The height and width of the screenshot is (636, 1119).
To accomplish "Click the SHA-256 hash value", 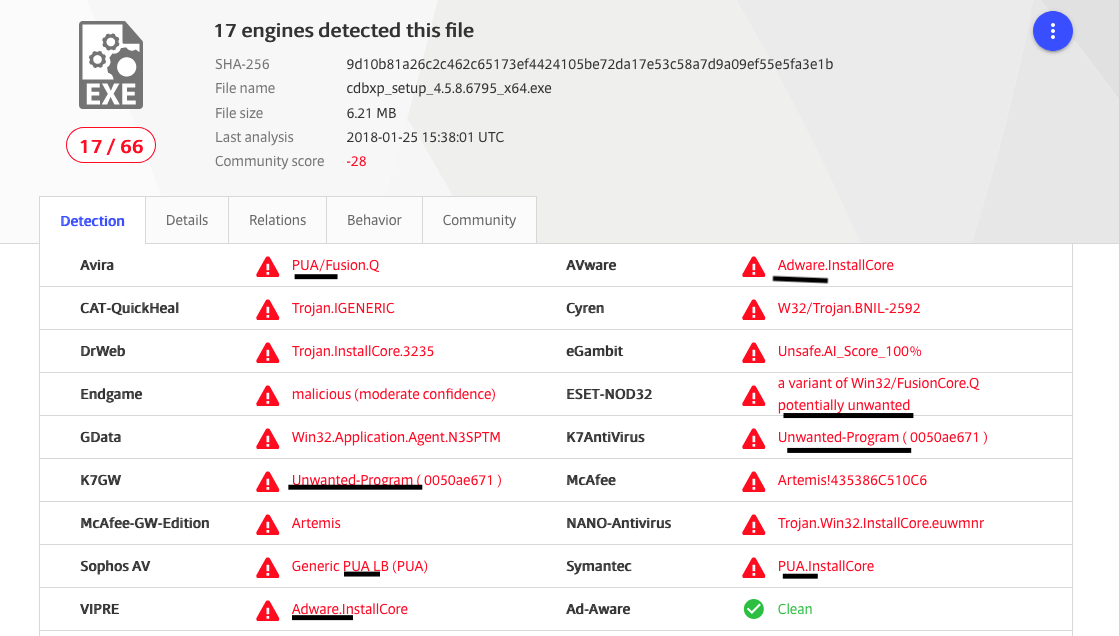I will pyautogui.click(x=589, y=64).
